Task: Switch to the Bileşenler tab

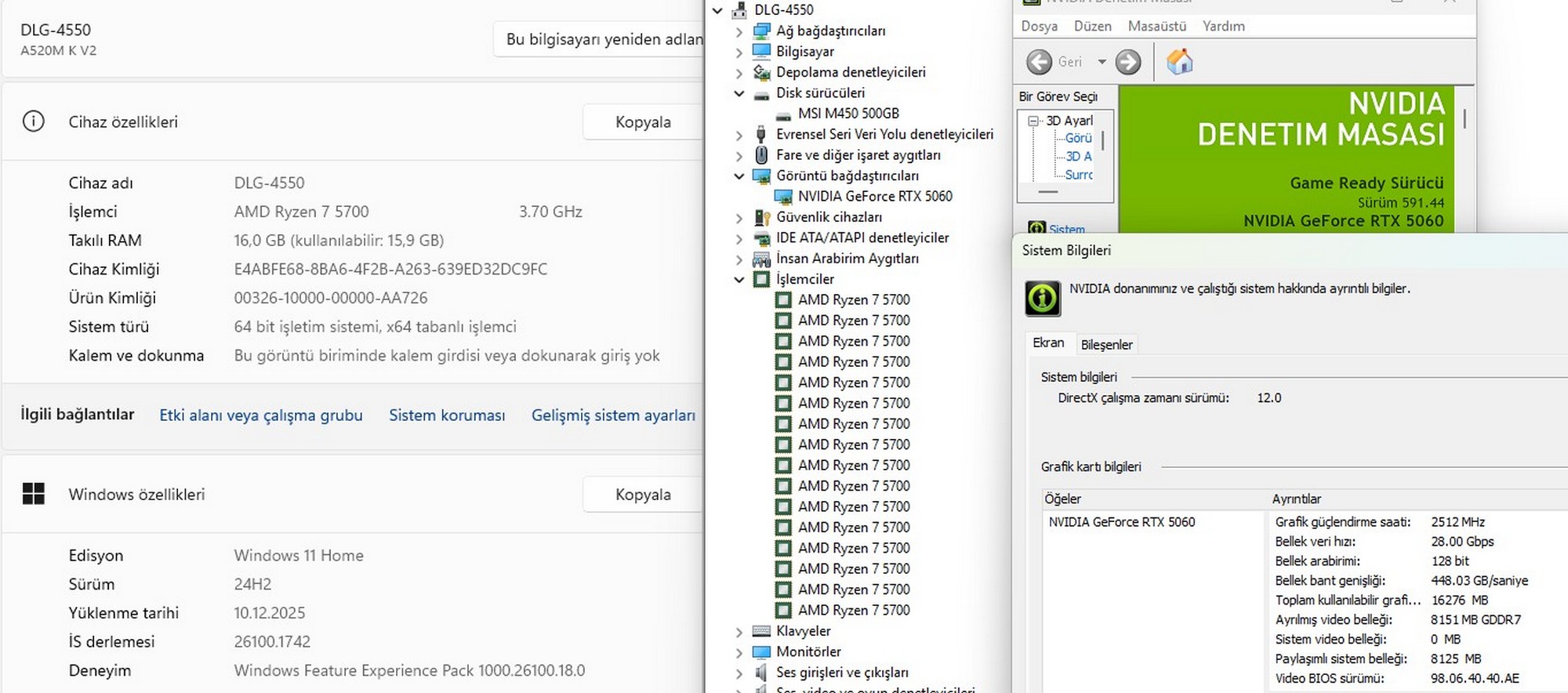Action: pyautogui.click(x=1106, y=345)
